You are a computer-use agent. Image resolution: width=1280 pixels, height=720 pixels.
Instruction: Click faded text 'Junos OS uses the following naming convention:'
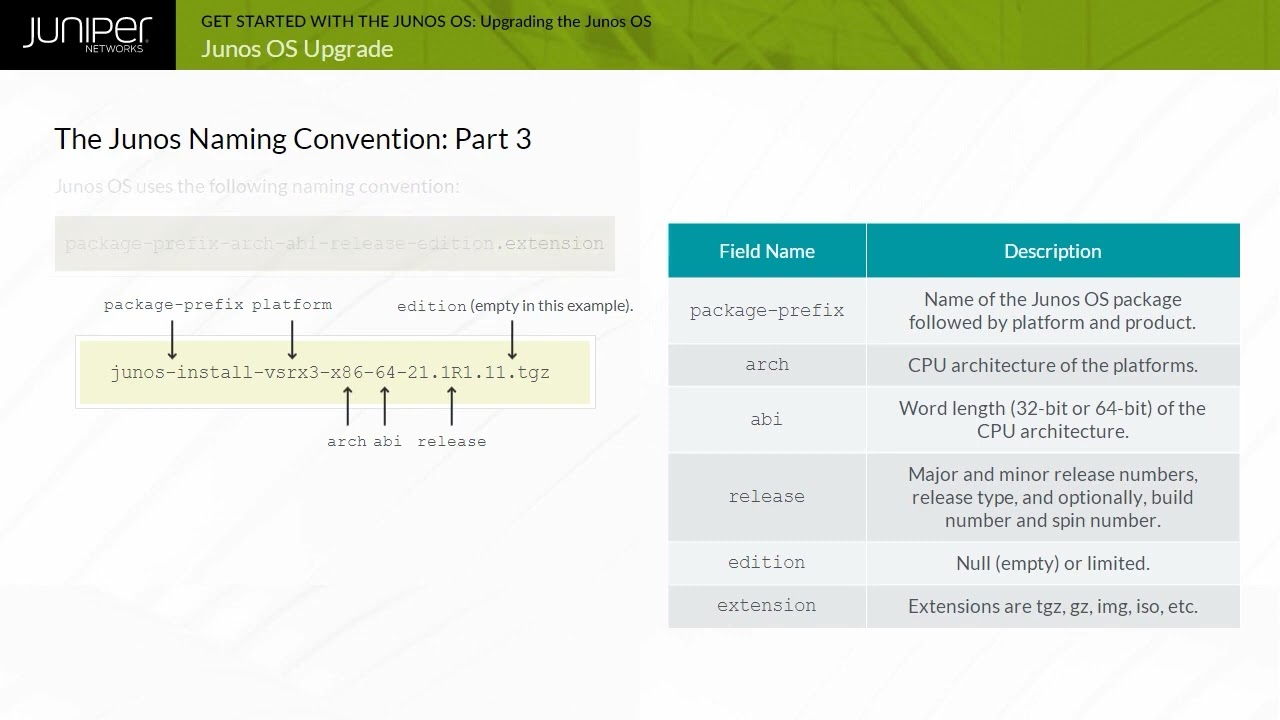pos(257,186)
